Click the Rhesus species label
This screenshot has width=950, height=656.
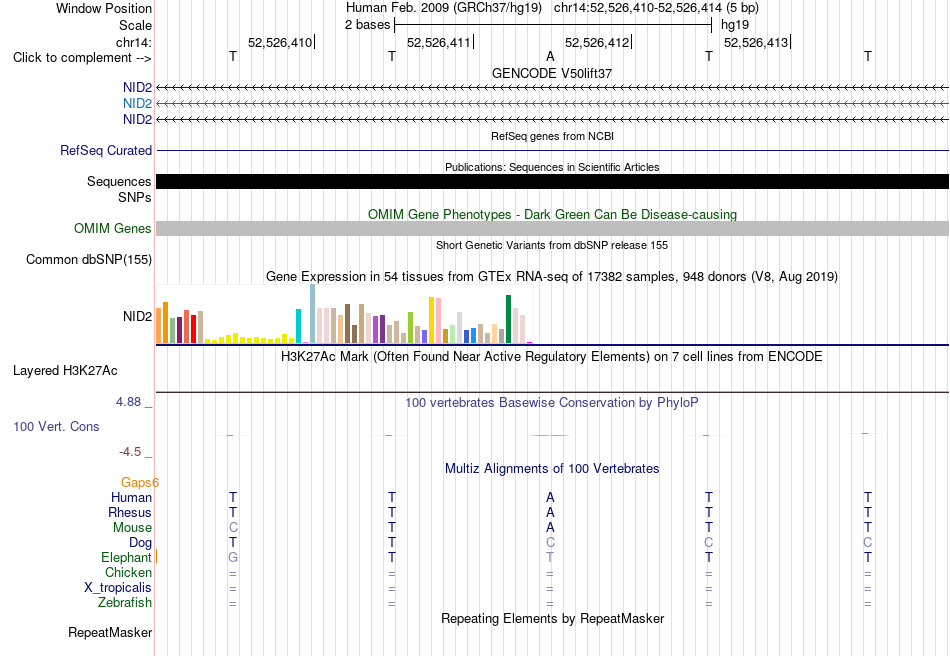130,512
